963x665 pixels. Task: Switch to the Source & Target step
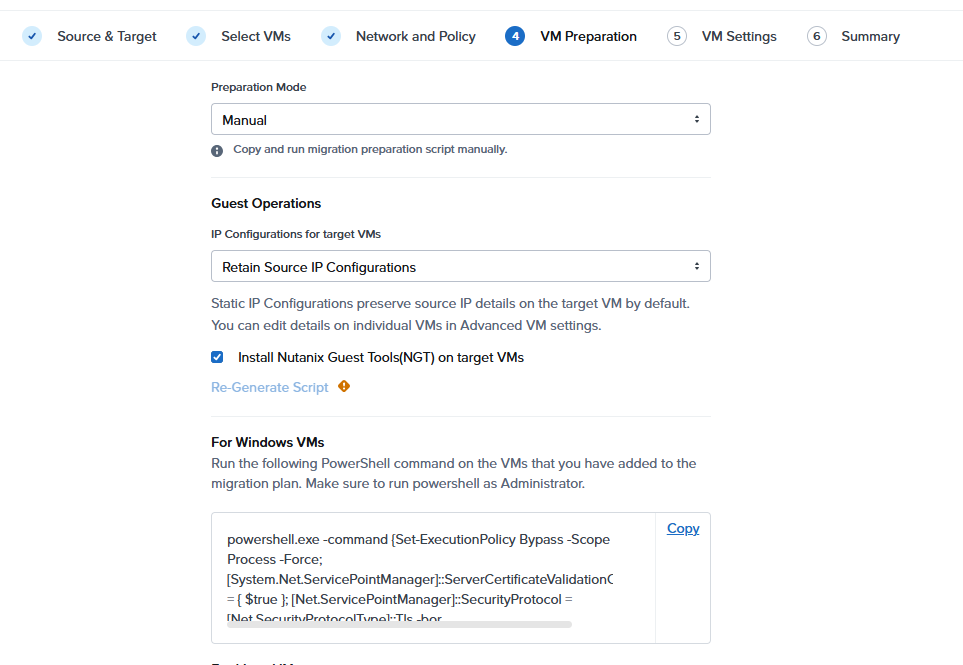(107, 37)
